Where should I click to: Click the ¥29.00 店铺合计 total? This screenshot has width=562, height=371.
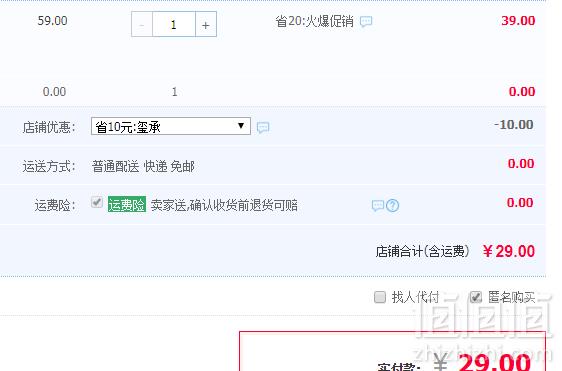coord(509,251)
